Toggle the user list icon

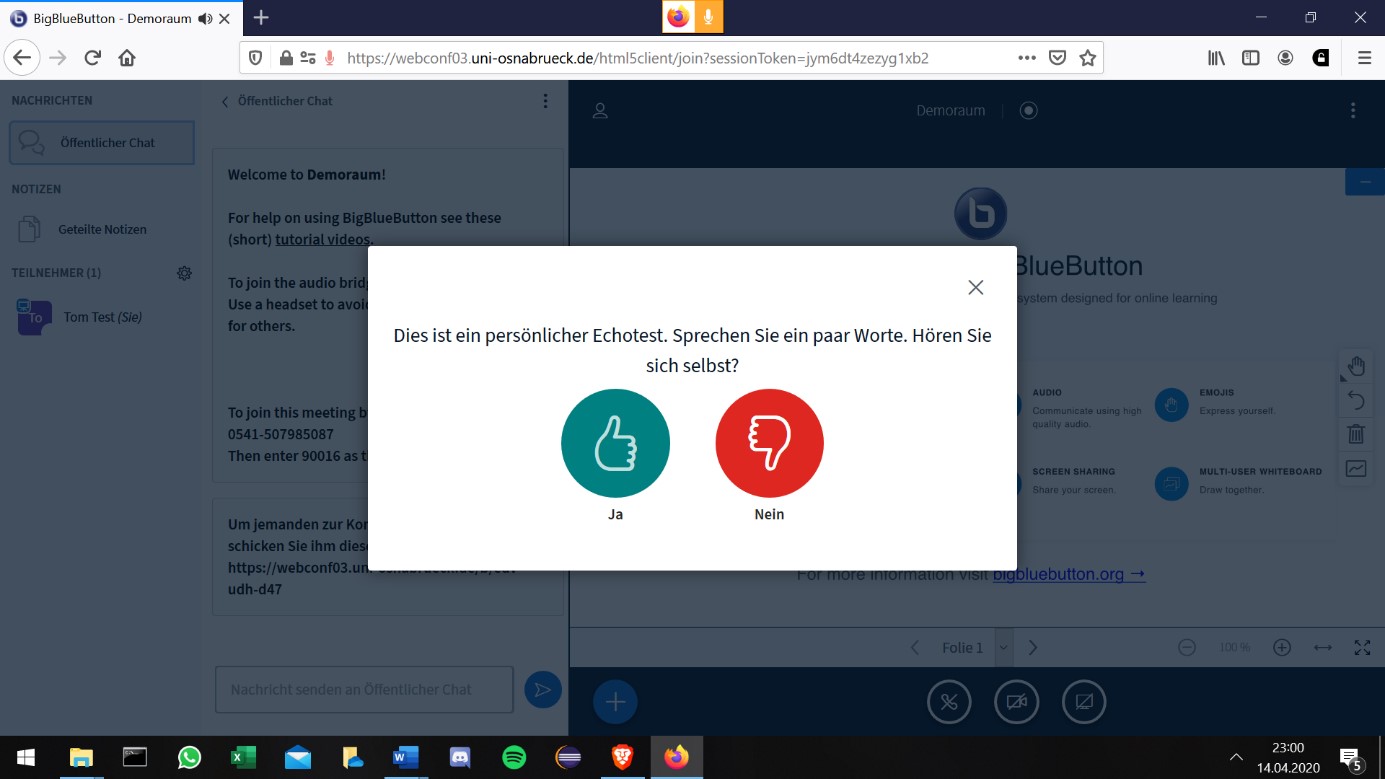pyautogui.click(x=600, y=111)
